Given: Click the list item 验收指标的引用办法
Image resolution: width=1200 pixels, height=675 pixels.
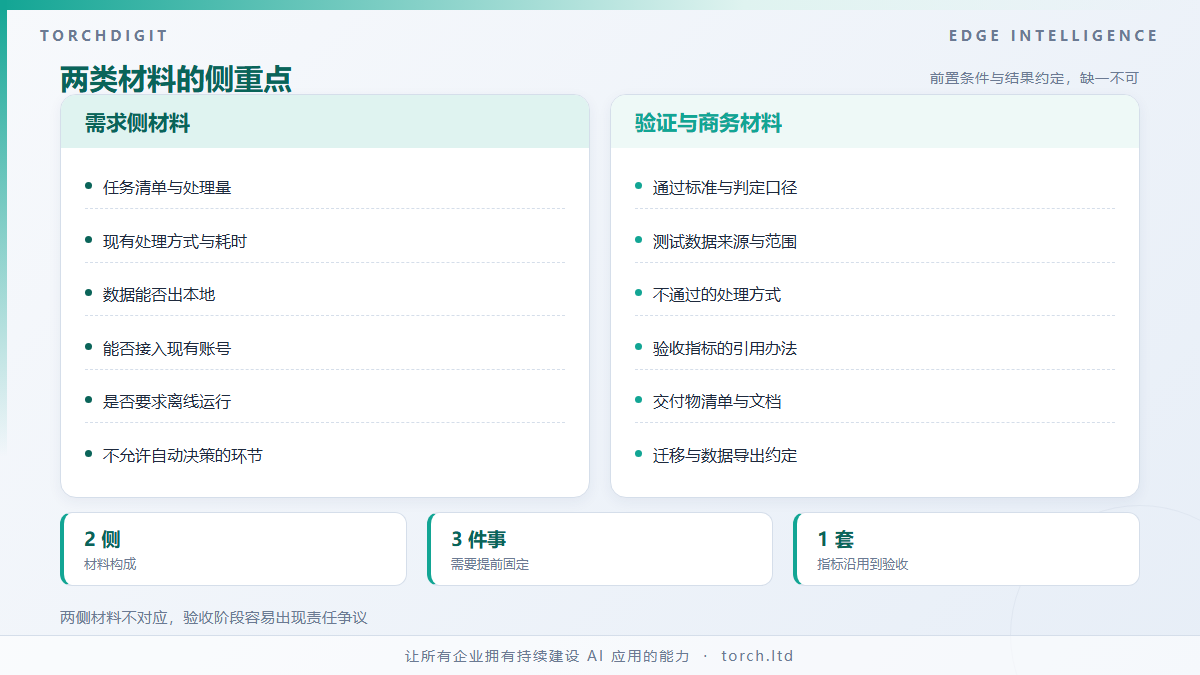Looking at the screenshot, I should (725, 348).
